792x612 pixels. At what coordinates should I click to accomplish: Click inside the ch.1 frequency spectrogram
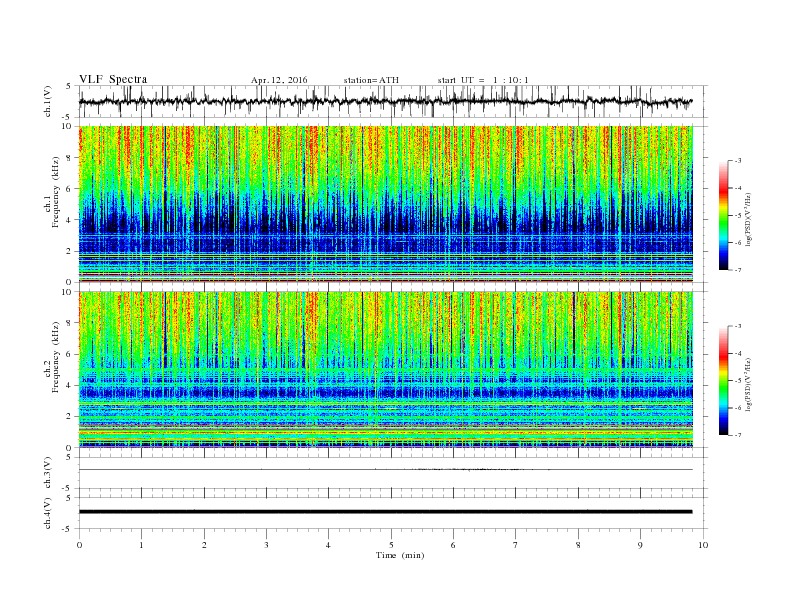pyautogui.click(x=385, y=204)
